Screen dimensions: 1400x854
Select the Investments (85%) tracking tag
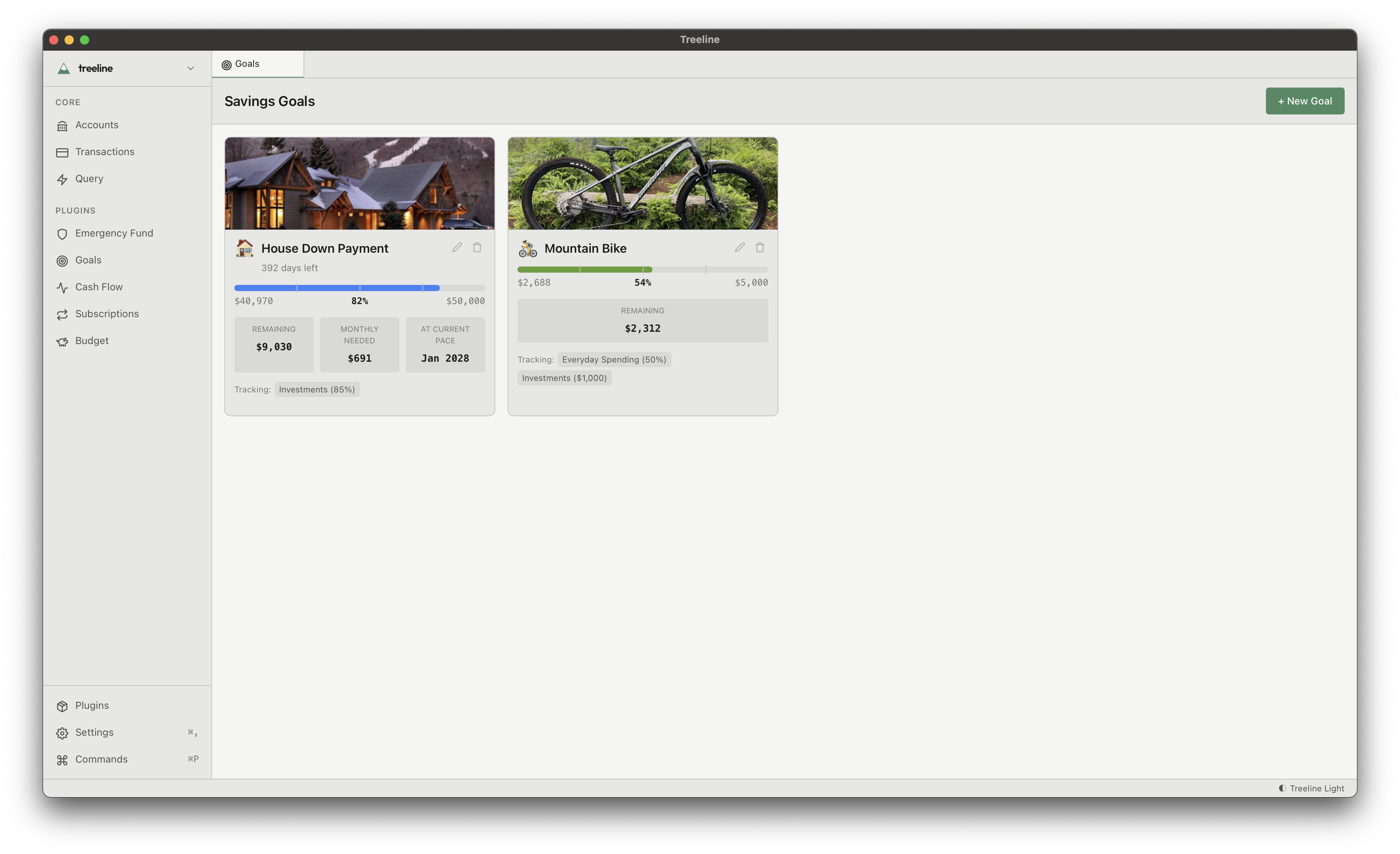coord(317,389)
